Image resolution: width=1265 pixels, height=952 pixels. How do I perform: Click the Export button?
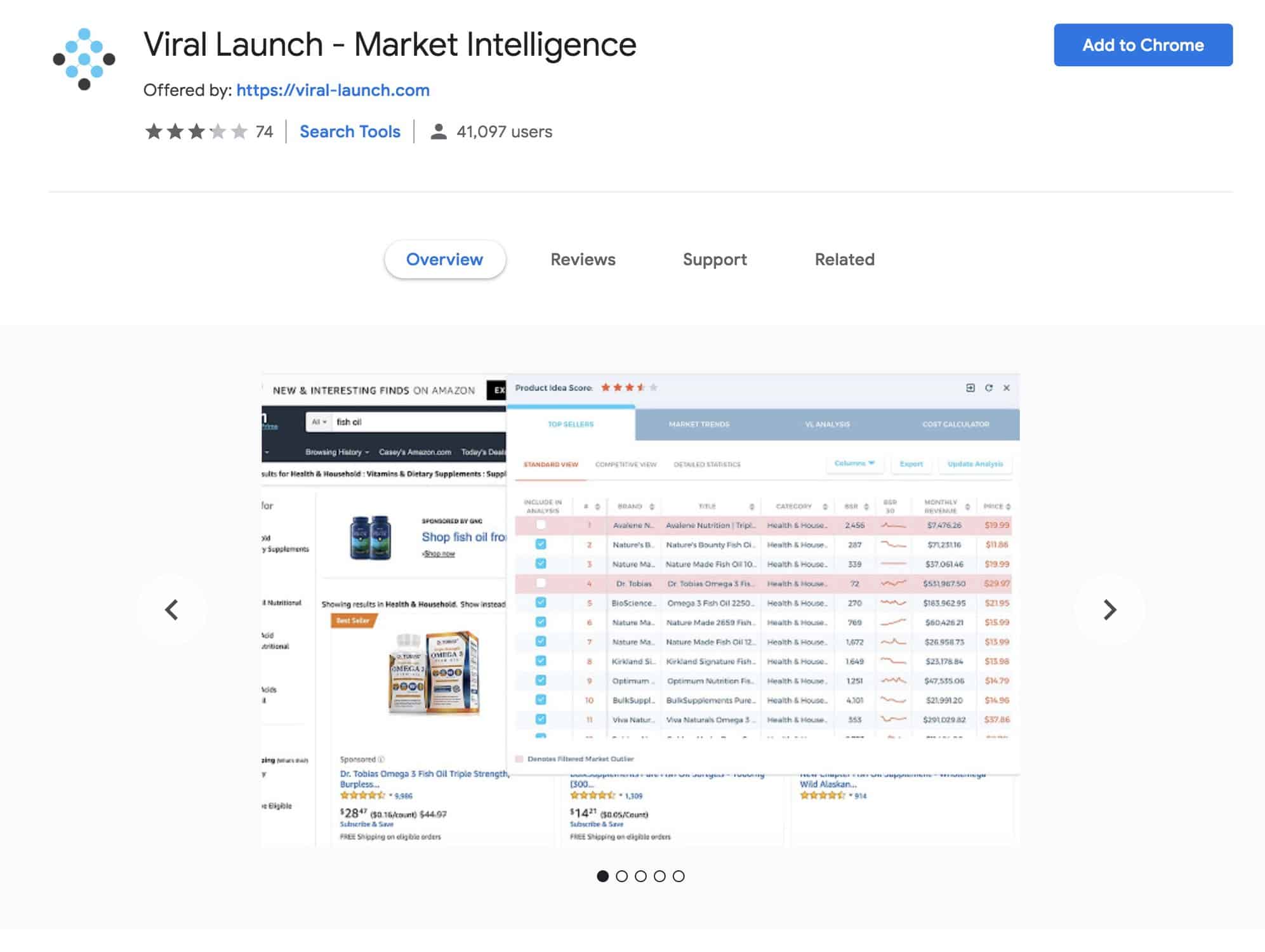click(x=911, y=464)
